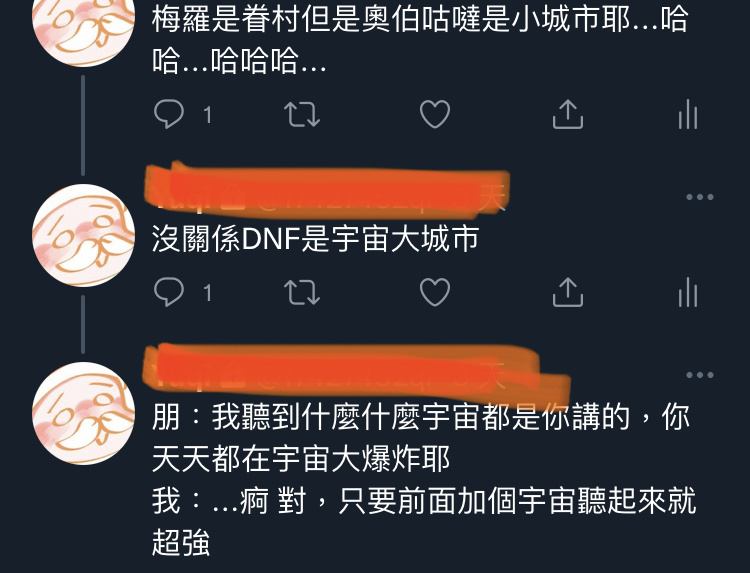This screenshot has height=573, width=750.
Task: Open the avatar beside 沒關係DNF是宇宙大城市
Action: pos(84,235)
